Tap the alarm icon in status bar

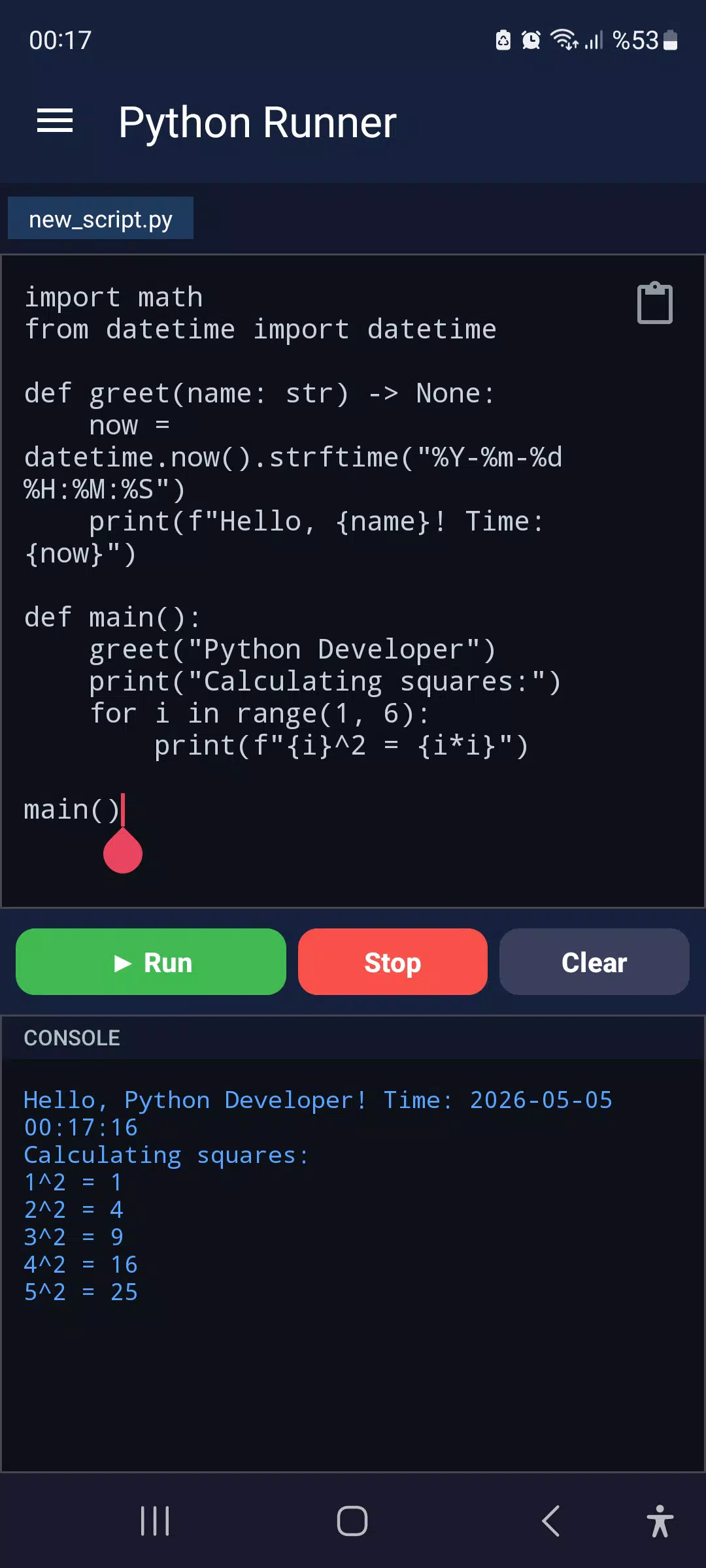point(531,41)
